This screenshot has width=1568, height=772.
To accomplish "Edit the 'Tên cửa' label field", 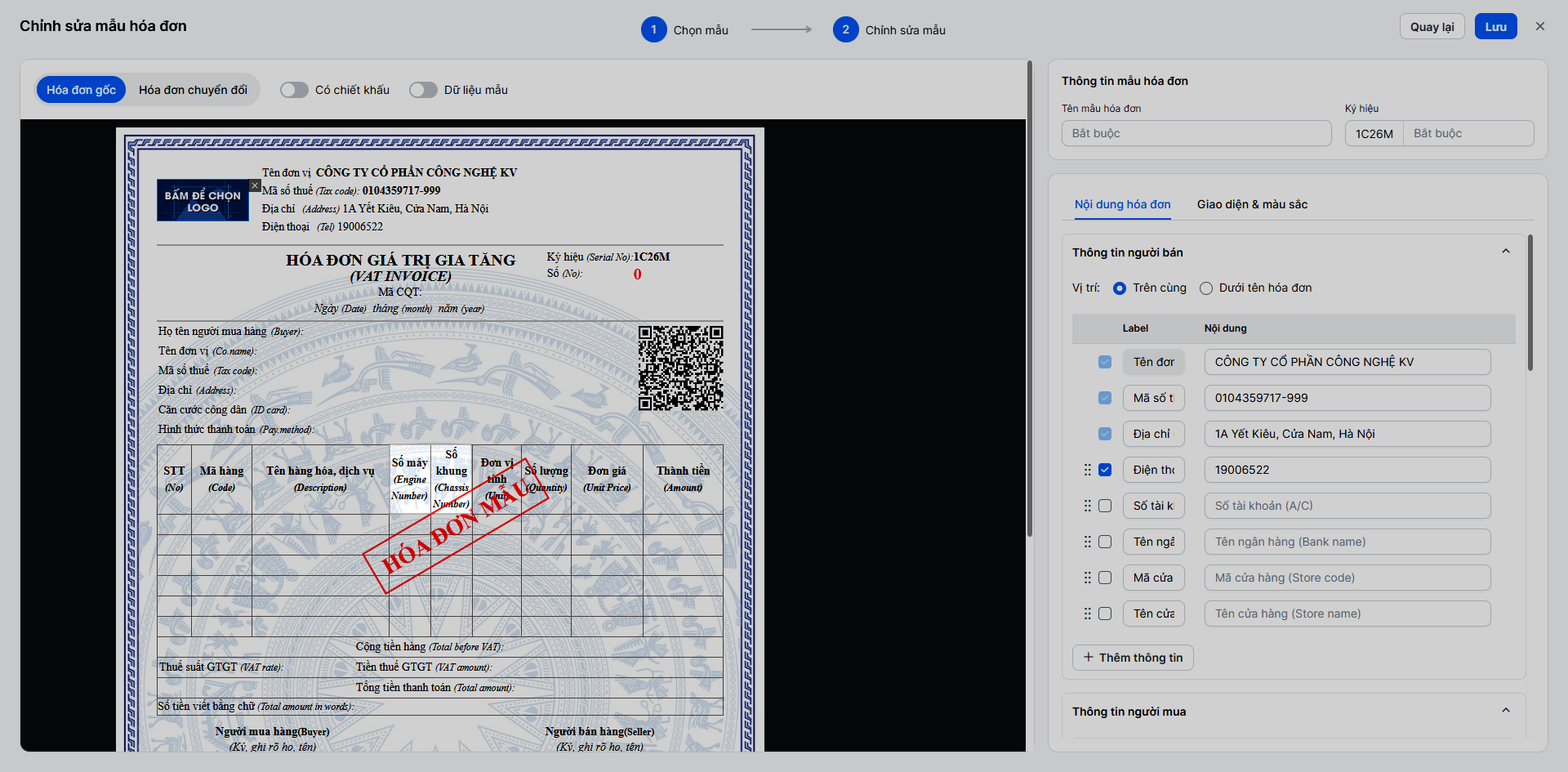I will [x=1154, y=614].
